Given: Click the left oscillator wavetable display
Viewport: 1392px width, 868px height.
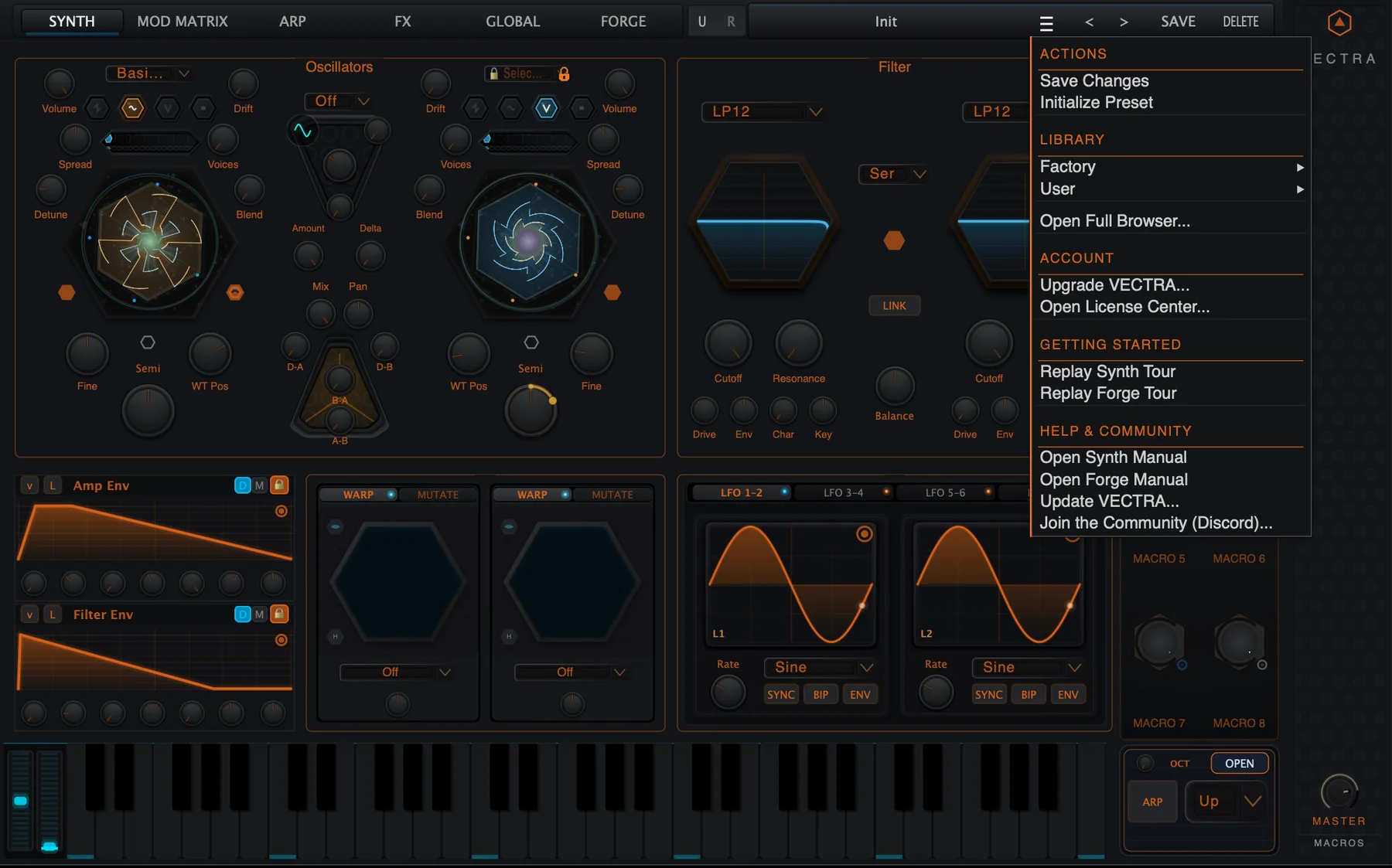Looking at the screenshot, I should [149, 242].
